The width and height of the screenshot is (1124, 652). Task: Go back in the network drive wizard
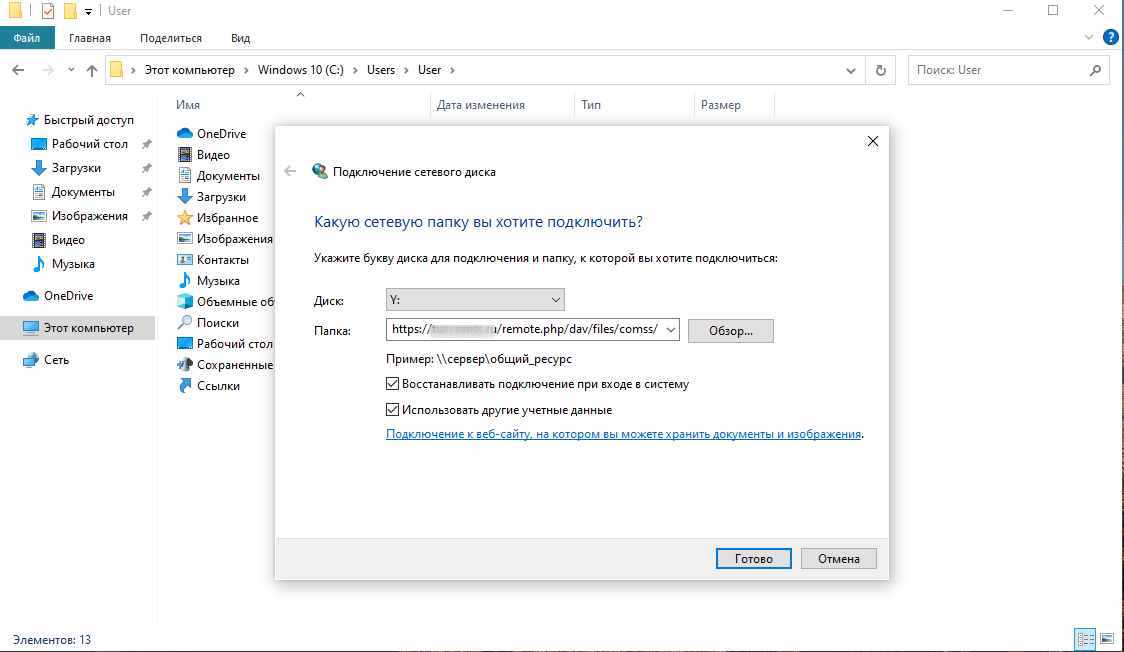pyautogui.click(x=290, y=171)
